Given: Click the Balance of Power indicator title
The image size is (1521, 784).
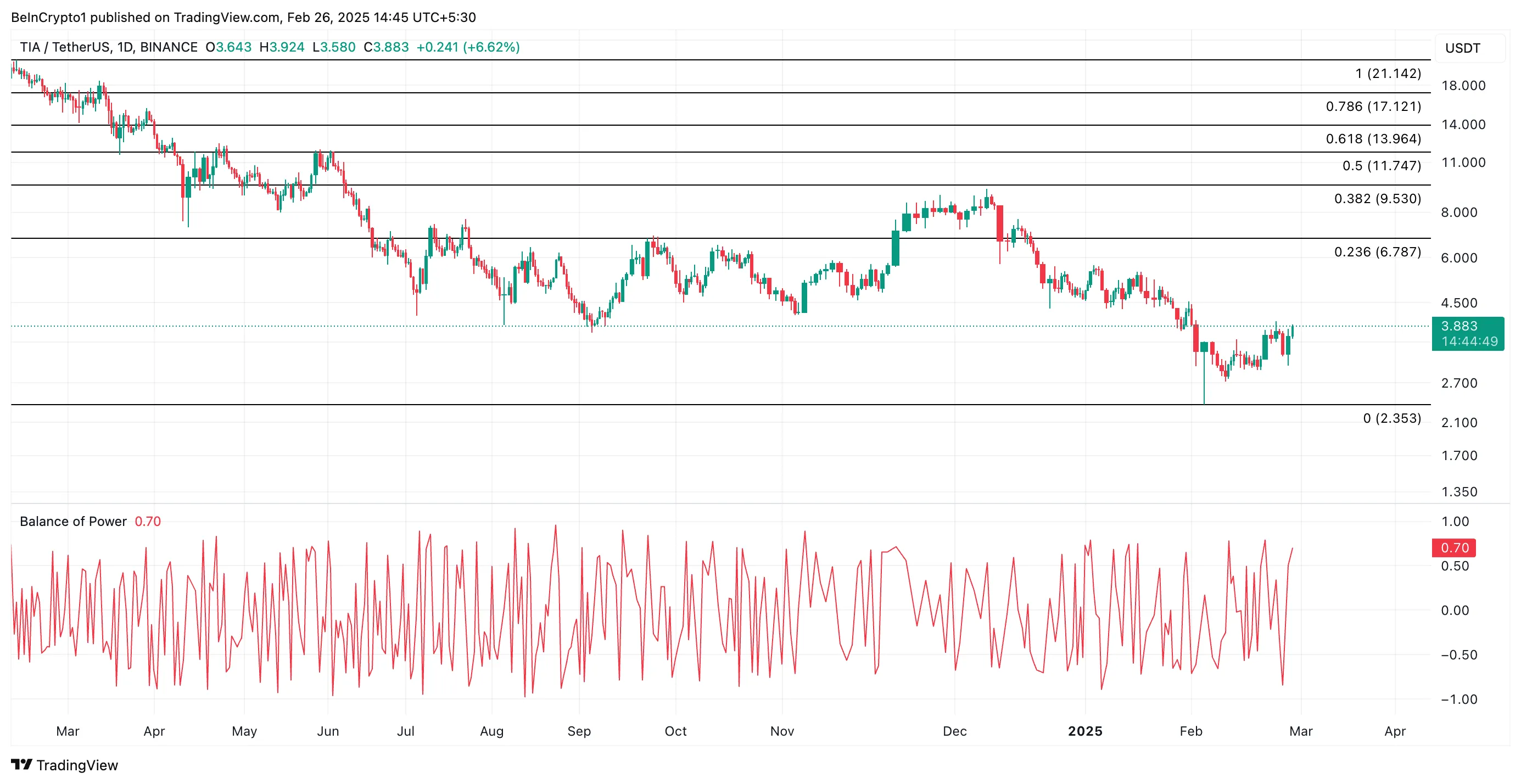Looking at the screenshot, I should [72, 521].
